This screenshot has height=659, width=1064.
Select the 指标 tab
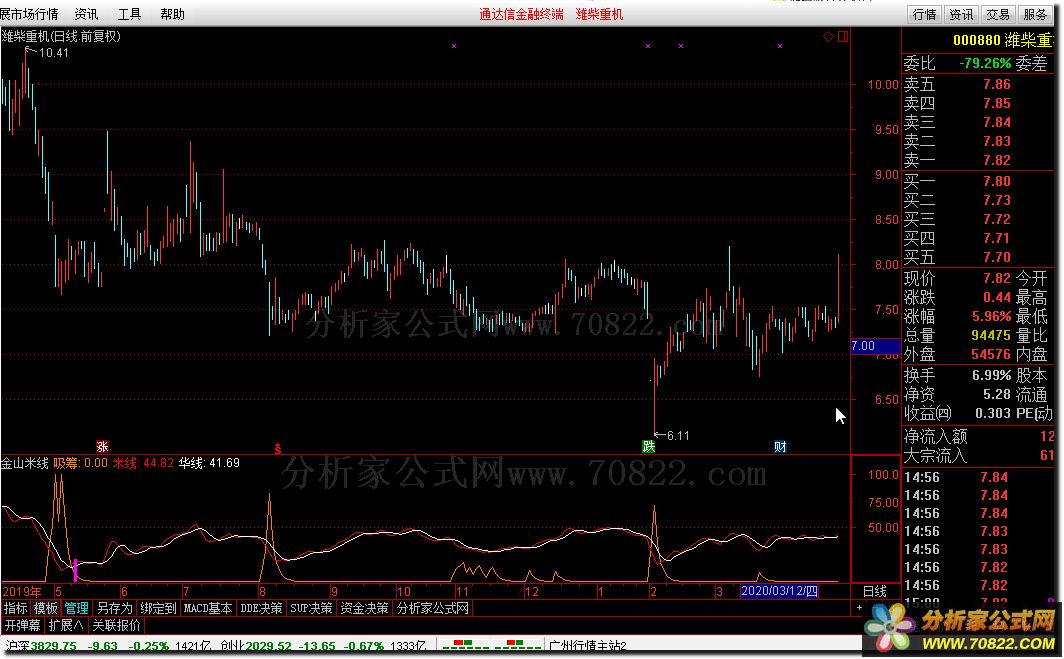coord(16,608)
